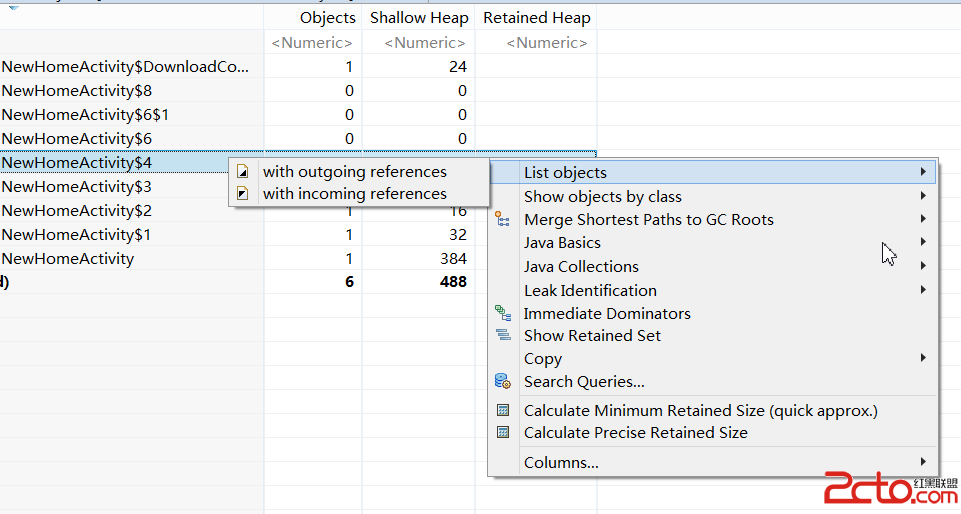
Task: Expand the Columns... submenu arrow
Action: point(923,462)
